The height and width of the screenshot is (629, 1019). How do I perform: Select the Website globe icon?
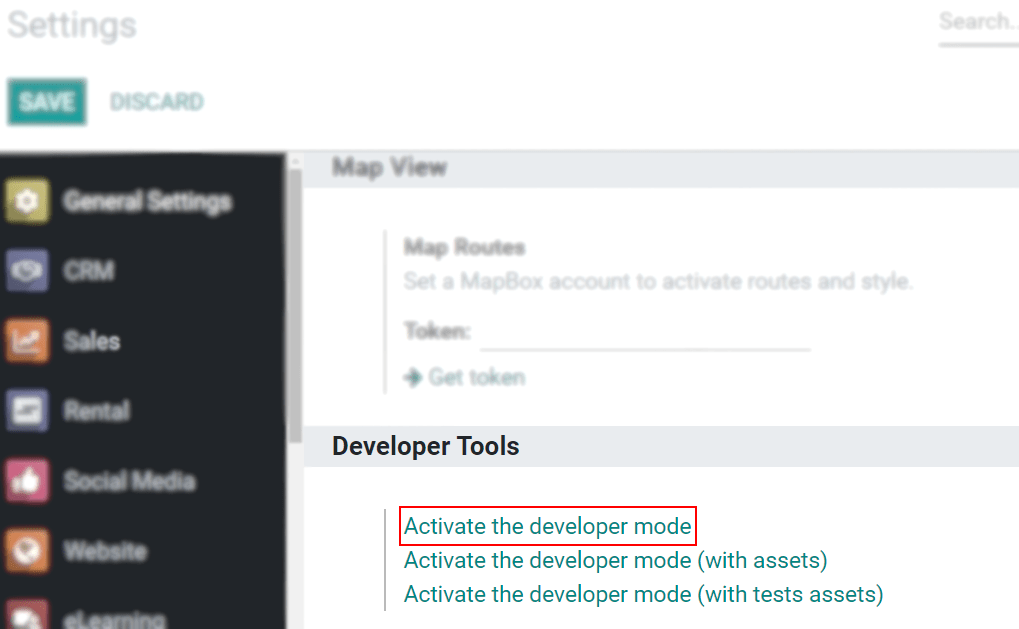27,551
